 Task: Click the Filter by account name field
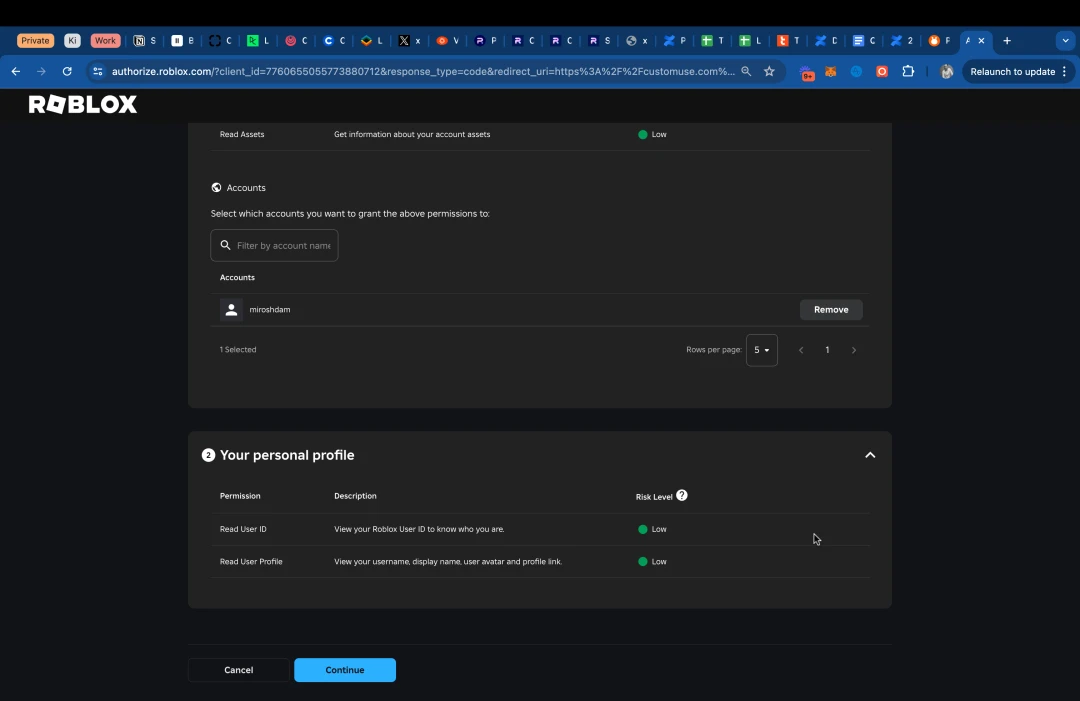(x=274, y=246)
